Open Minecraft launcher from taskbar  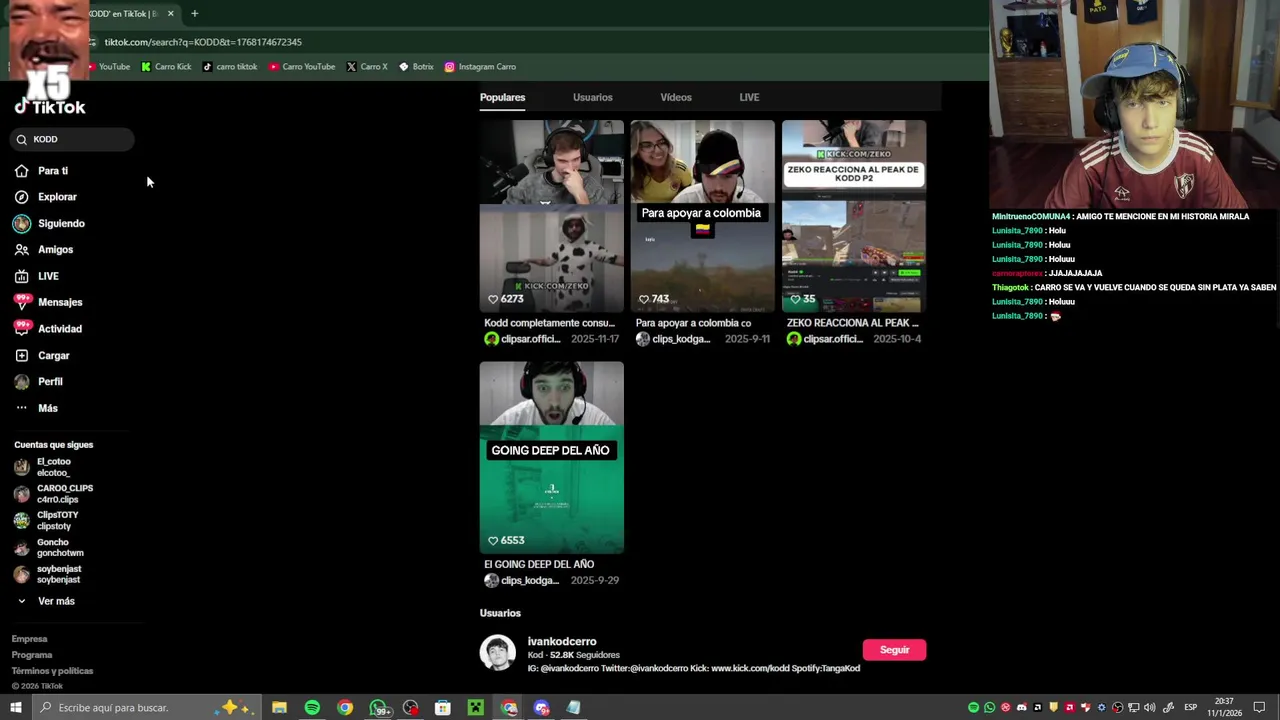475,708
